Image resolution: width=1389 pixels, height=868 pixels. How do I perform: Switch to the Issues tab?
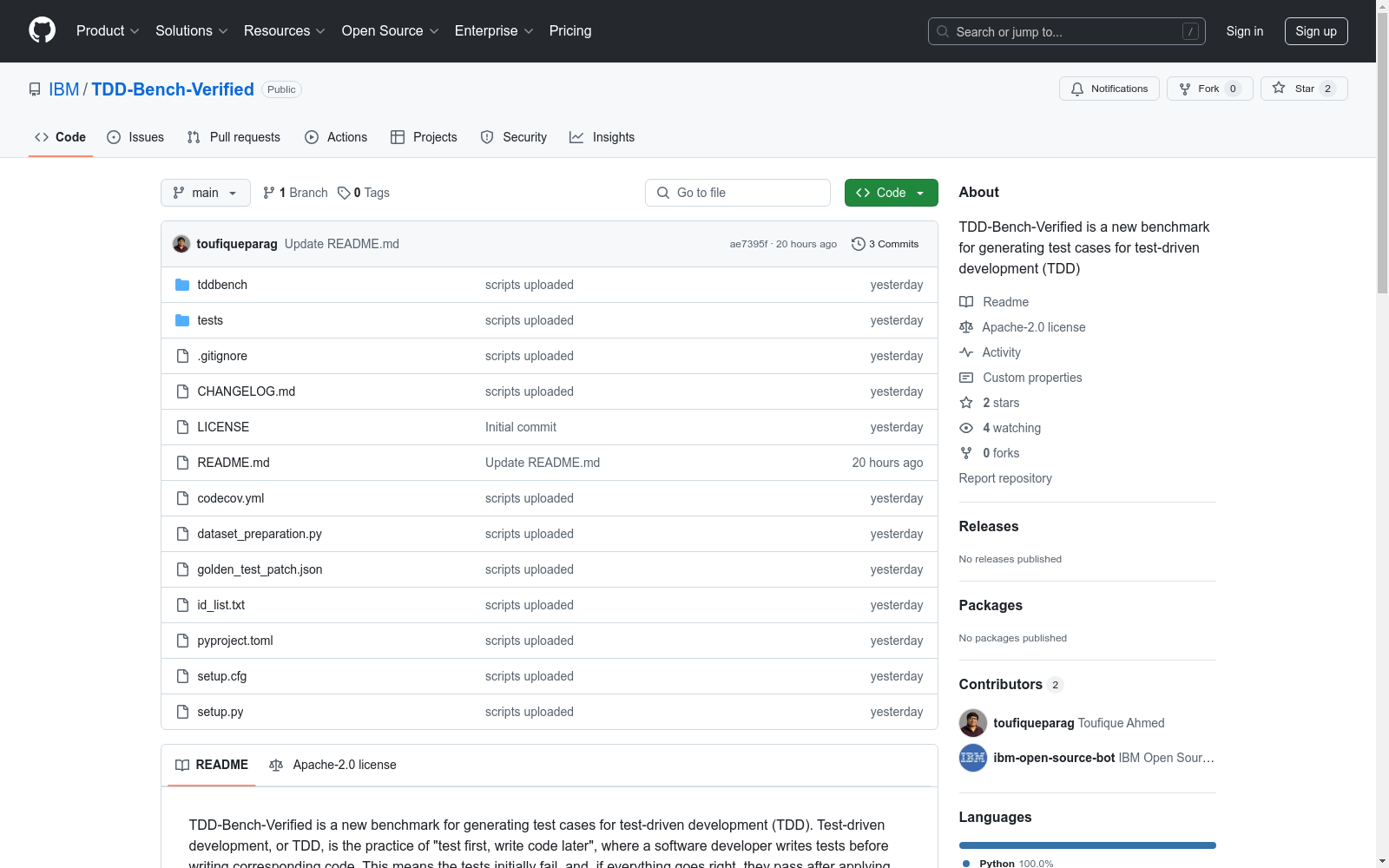135,137
